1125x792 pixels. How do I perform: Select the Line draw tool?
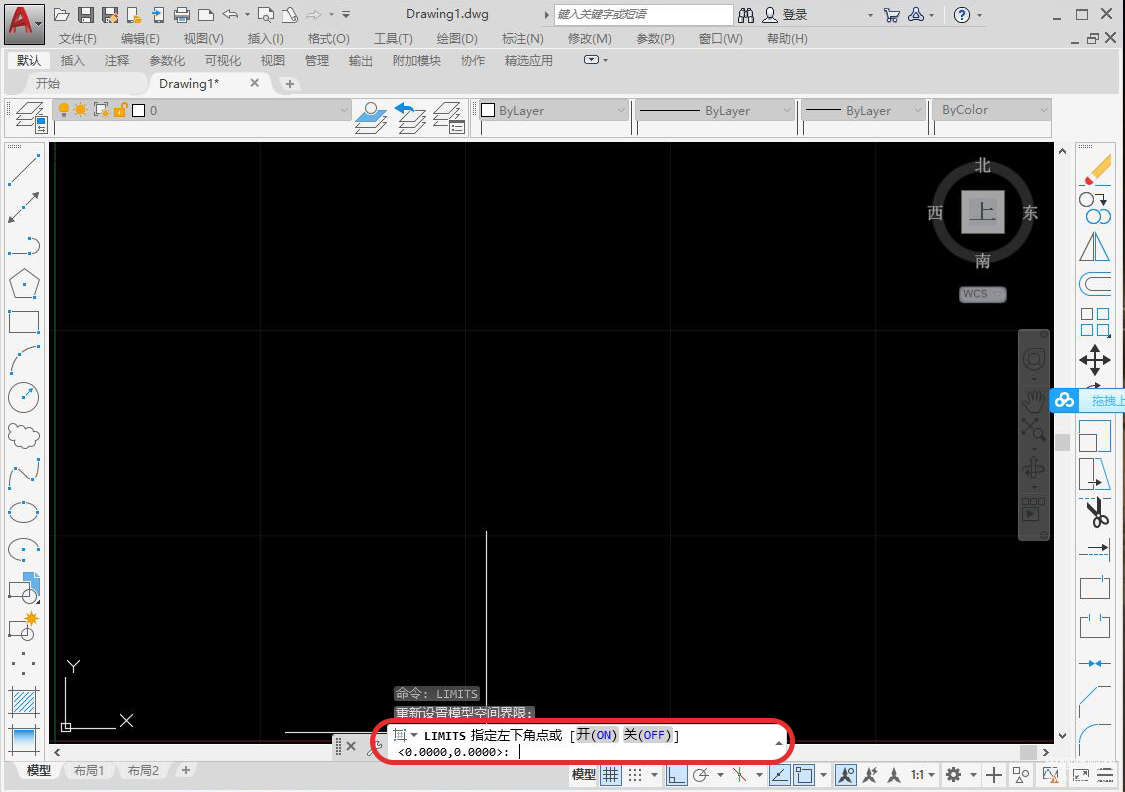[x=24, y=170]
